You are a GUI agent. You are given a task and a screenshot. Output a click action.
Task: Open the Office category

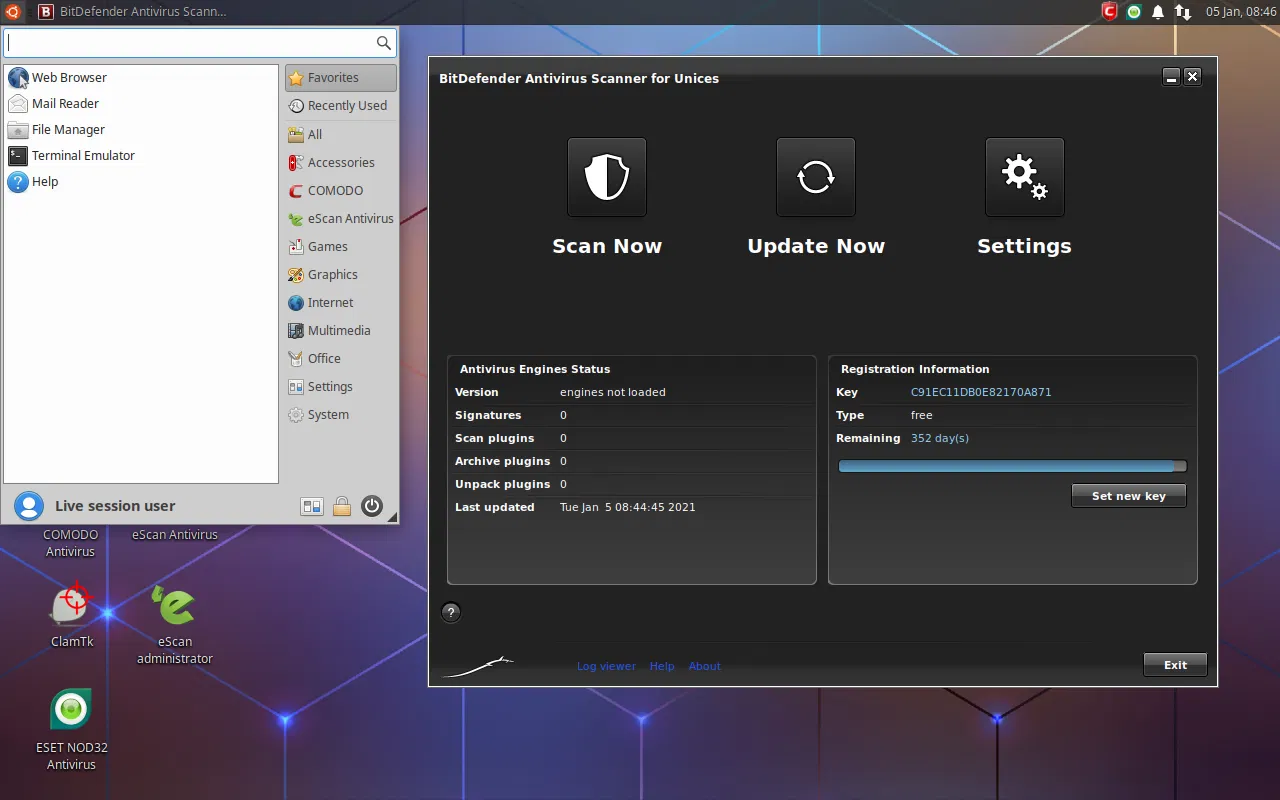click(x=341, y=358)
